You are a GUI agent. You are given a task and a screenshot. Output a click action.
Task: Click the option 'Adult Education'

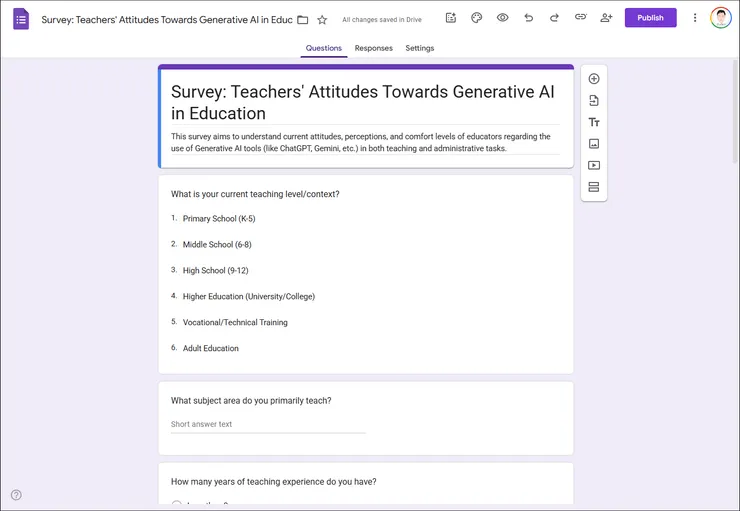click(210, 348)
